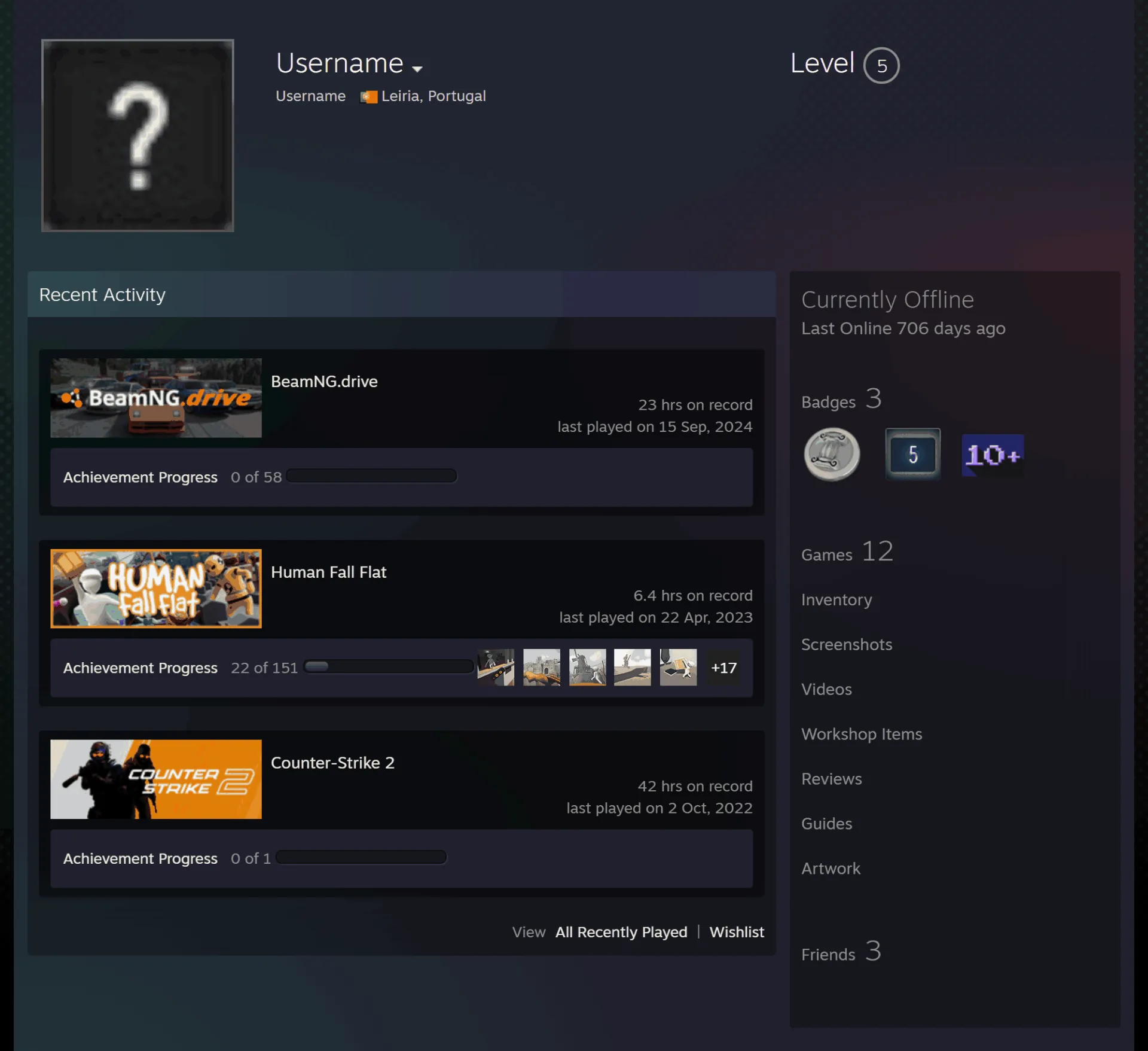This screenshot has width=1148, height=1051.
Task: Click the Recent Activity header
Action: pos(402,294)
